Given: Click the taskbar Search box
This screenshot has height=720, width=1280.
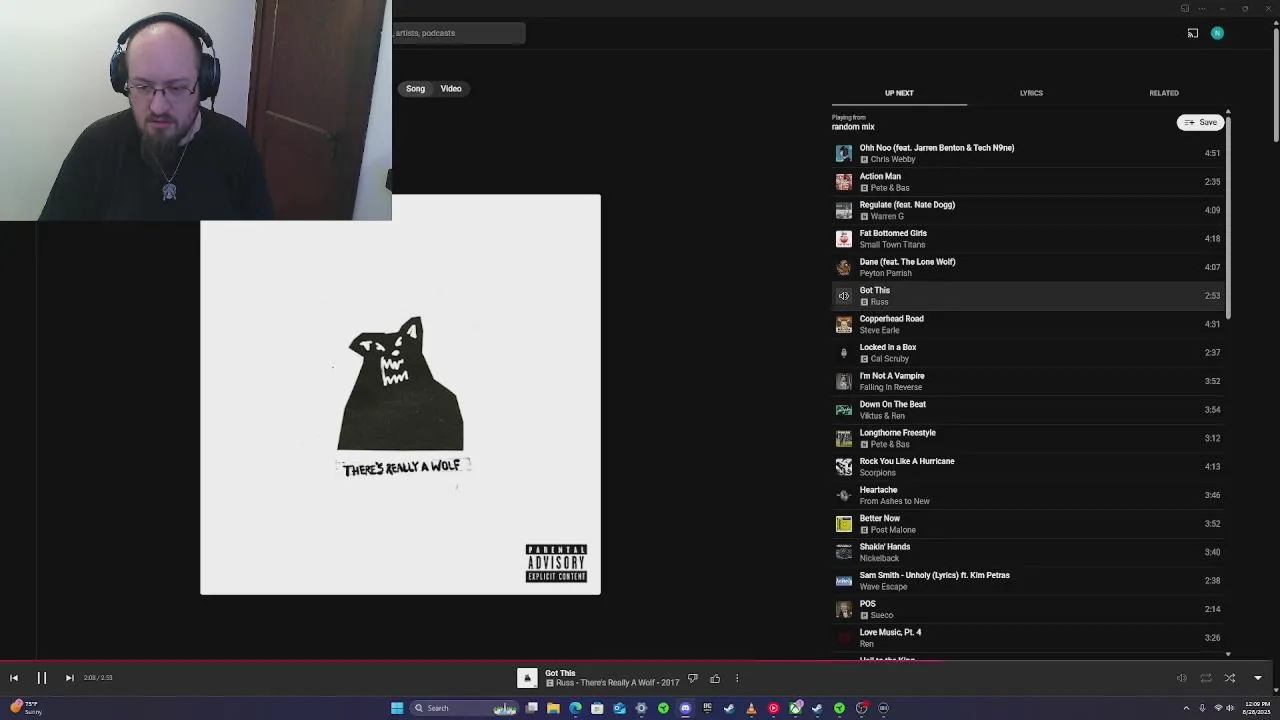Looking at the screenshot, I should [x=462, y=708].
